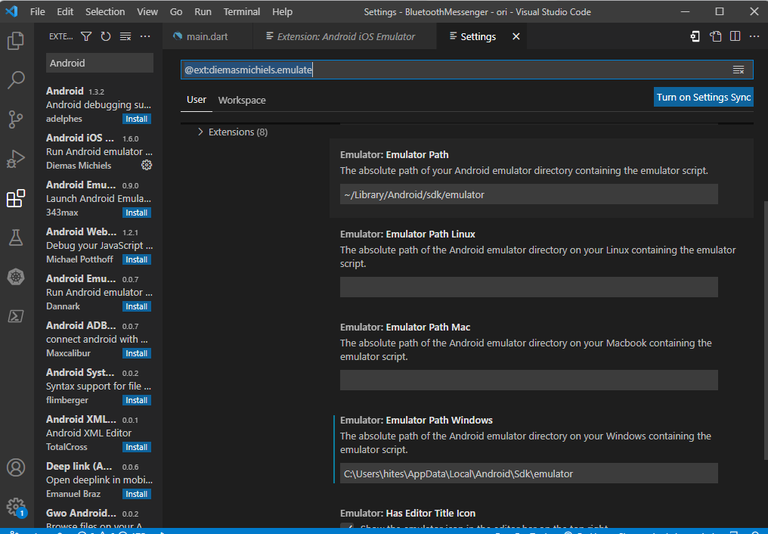This screenshot has height=534, width=768.
Task: Open the Run and Debug view
Action: pyautogui.click(x=16, y=159)
